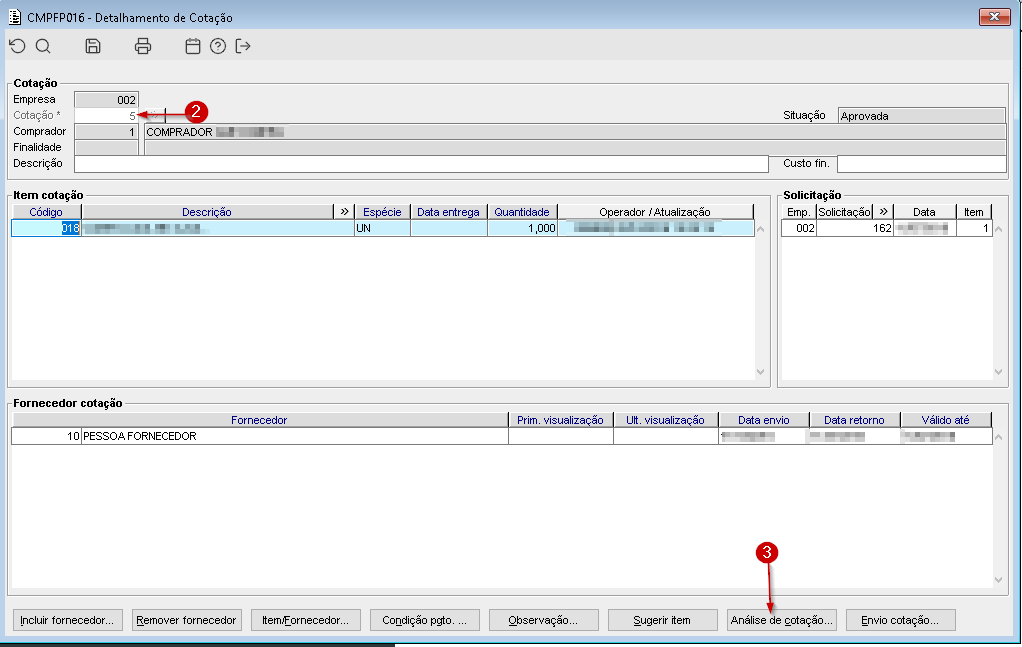Click the Operador / Atualização header
Viewport: 1022px width, 647px height.
pyautogui.click(x=655, y=212)
